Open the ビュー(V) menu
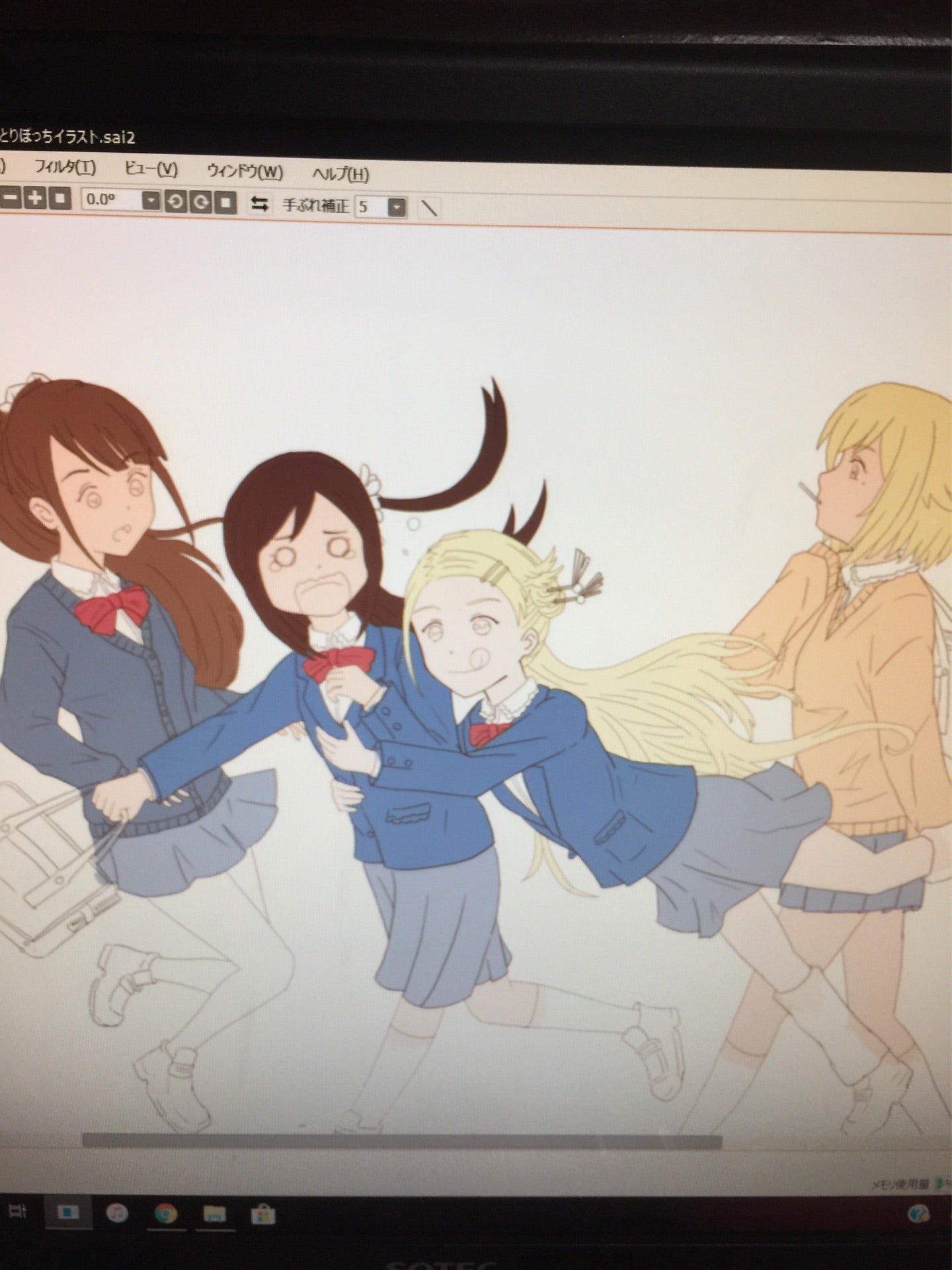952x1270 pixels. (151, 169)
